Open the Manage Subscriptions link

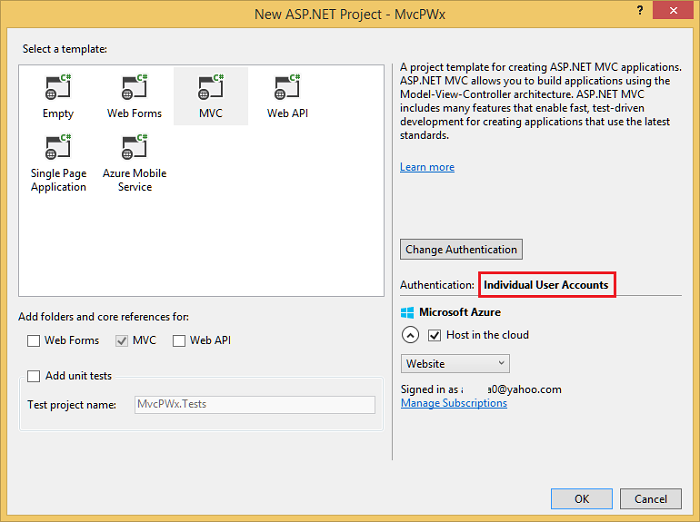pos(454,403)
